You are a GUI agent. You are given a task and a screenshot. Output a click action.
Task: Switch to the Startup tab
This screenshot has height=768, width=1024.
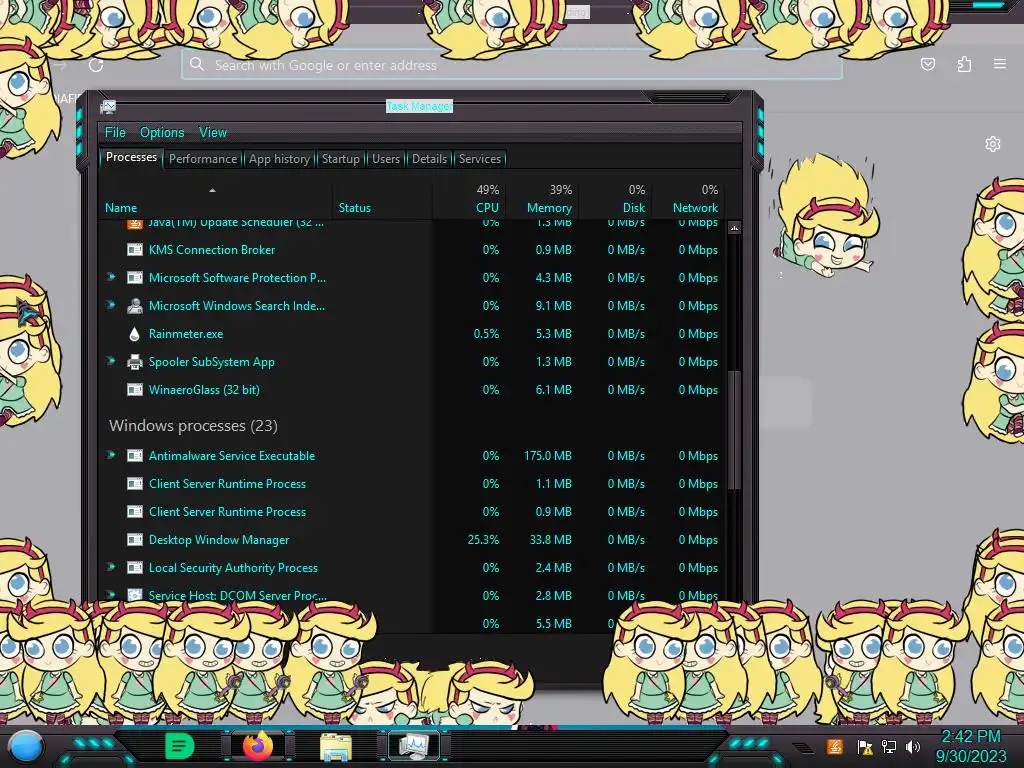tap(340, 159)
